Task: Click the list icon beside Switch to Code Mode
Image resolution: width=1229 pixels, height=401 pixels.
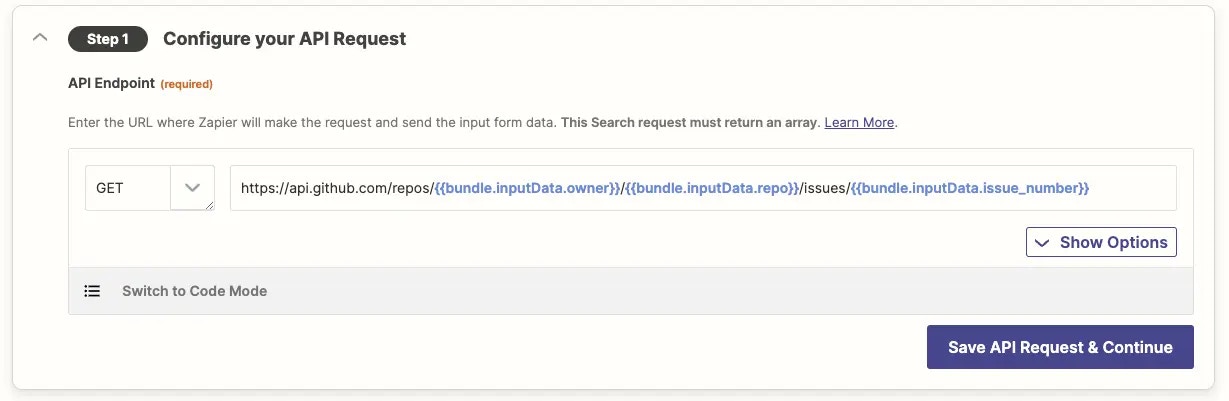Action: coord(92,291)
